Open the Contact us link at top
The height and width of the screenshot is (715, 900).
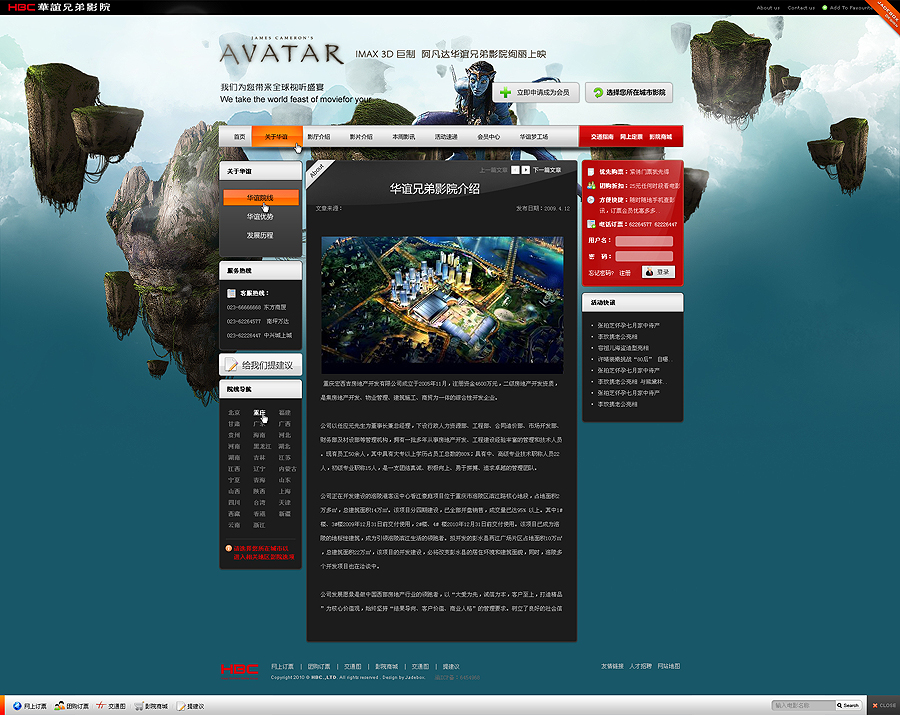click(801, 8)
